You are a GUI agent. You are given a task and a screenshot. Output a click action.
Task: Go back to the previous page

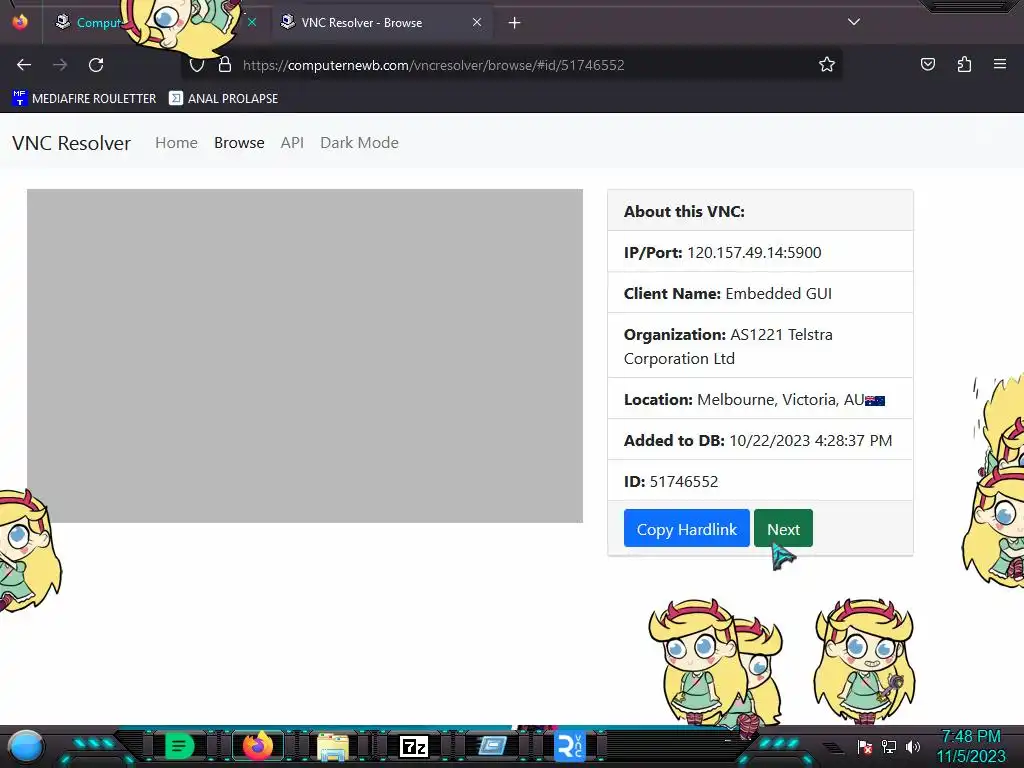24,65
